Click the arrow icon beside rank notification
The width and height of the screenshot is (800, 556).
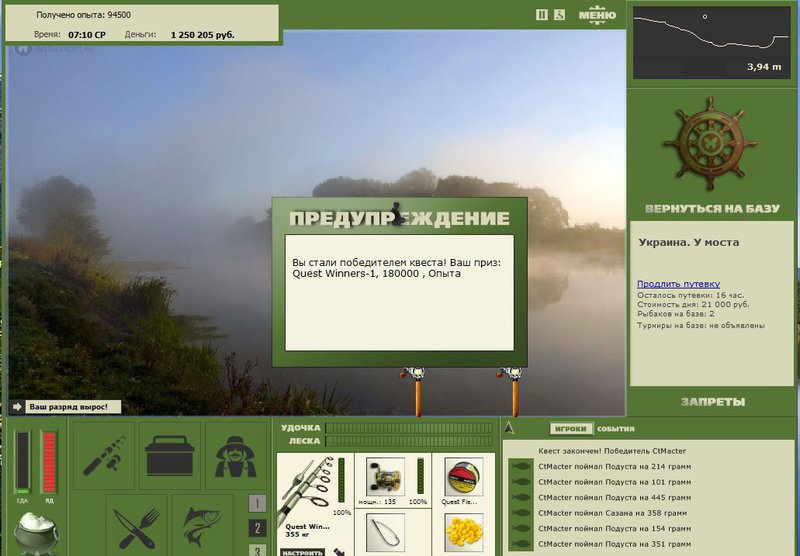(x=17, y=407)
